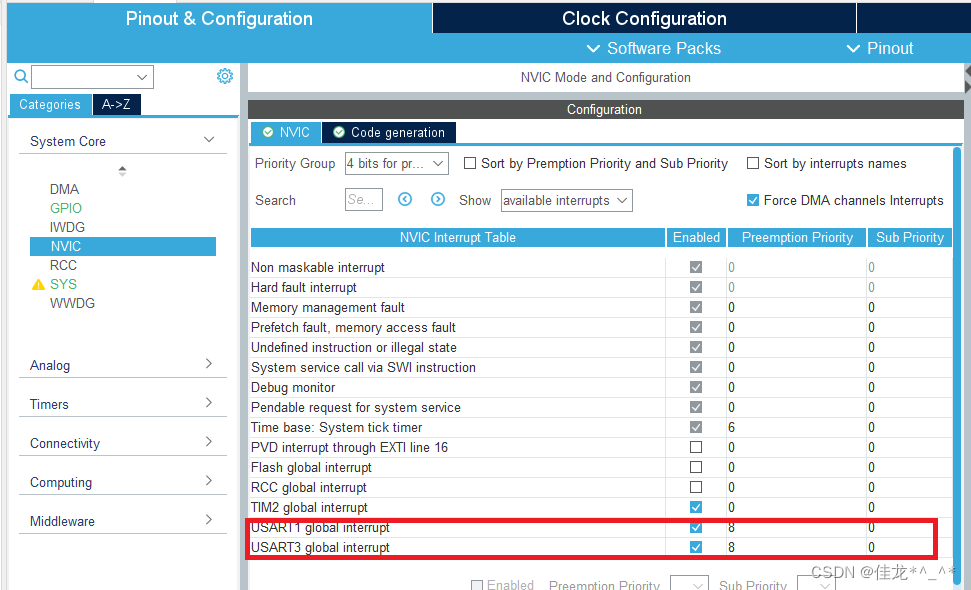Switch to Pinout & Configuration tab
Screen dimensions: 971x590
219,19
